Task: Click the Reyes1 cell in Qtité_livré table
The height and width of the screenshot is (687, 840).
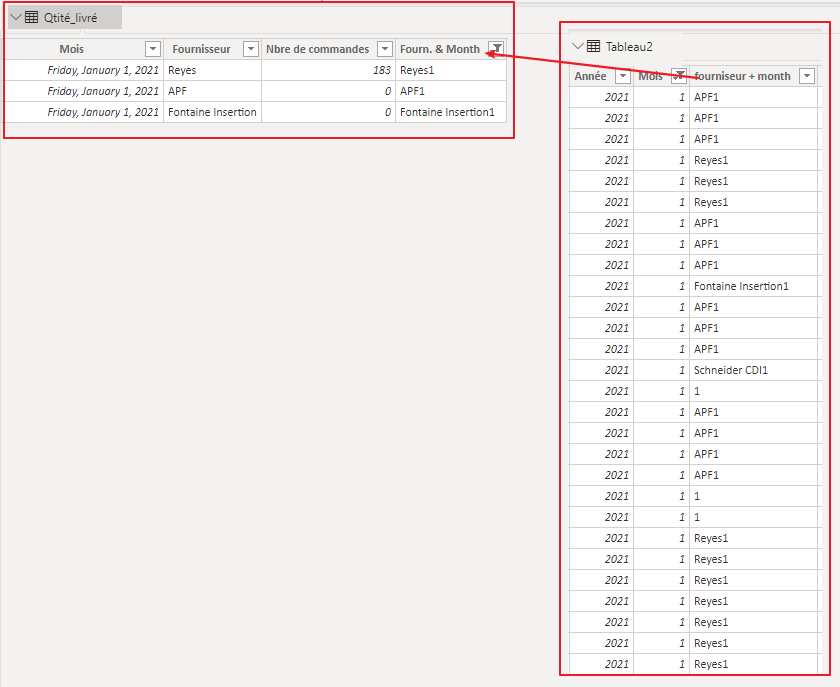Action: (451, 70)
